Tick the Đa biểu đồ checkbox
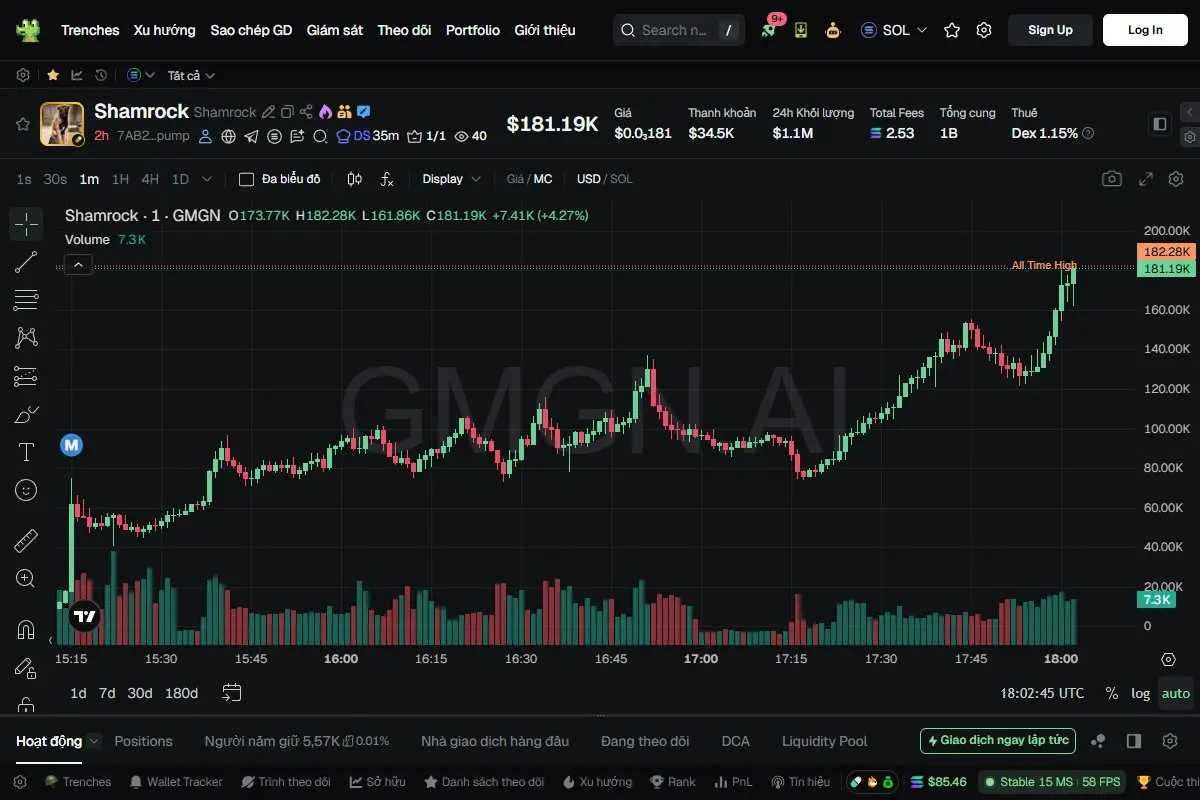The height and width of the screenshot is (800, 1200). pos(246,179)
